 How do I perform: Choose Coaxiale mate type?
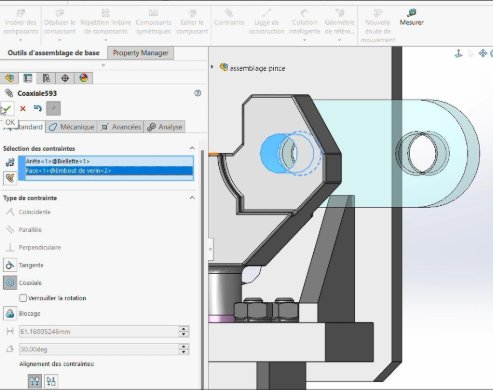[x=23, y=283]
